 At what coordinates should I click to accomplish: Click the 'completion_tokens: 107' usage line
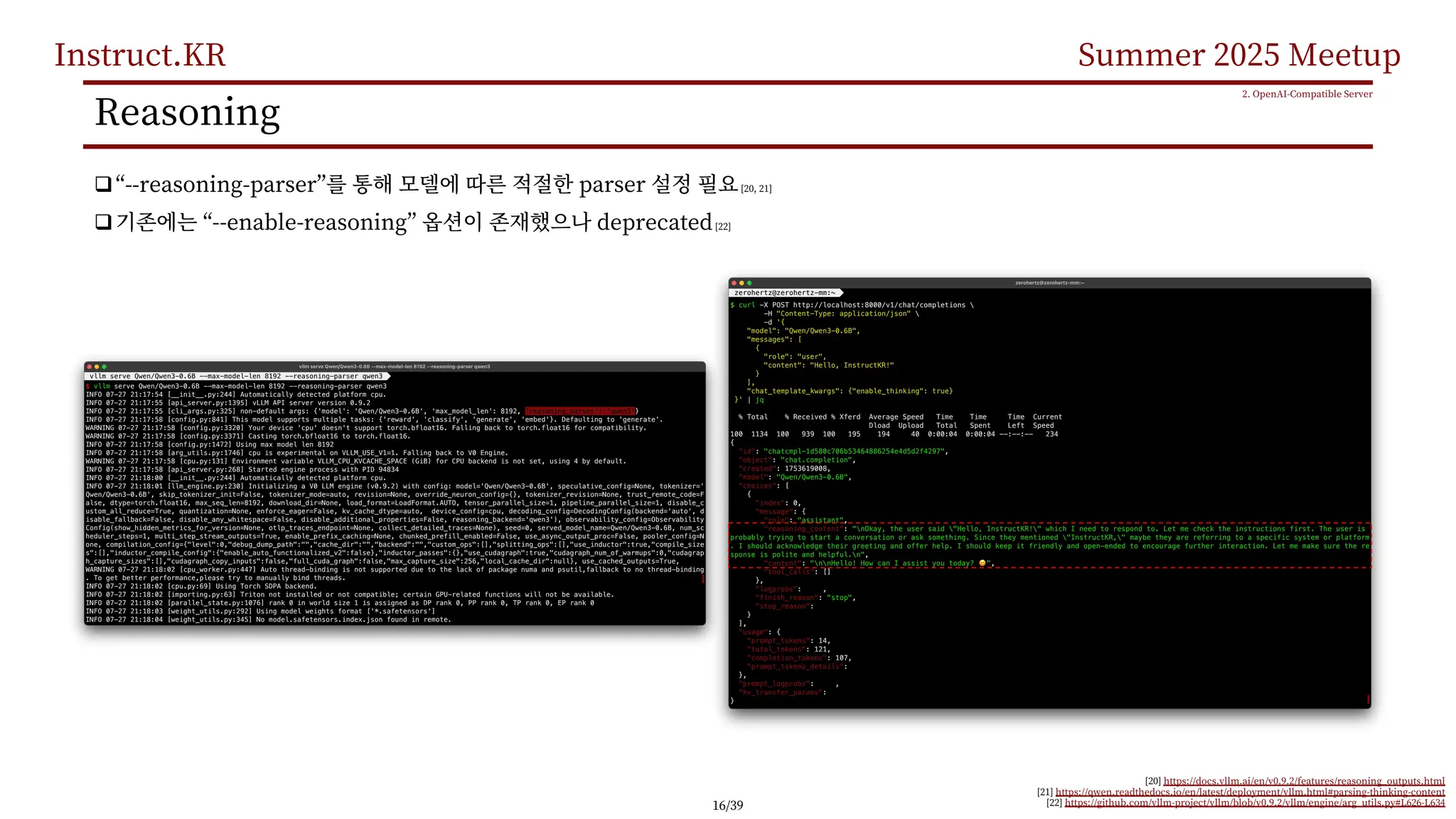[799, 658]
